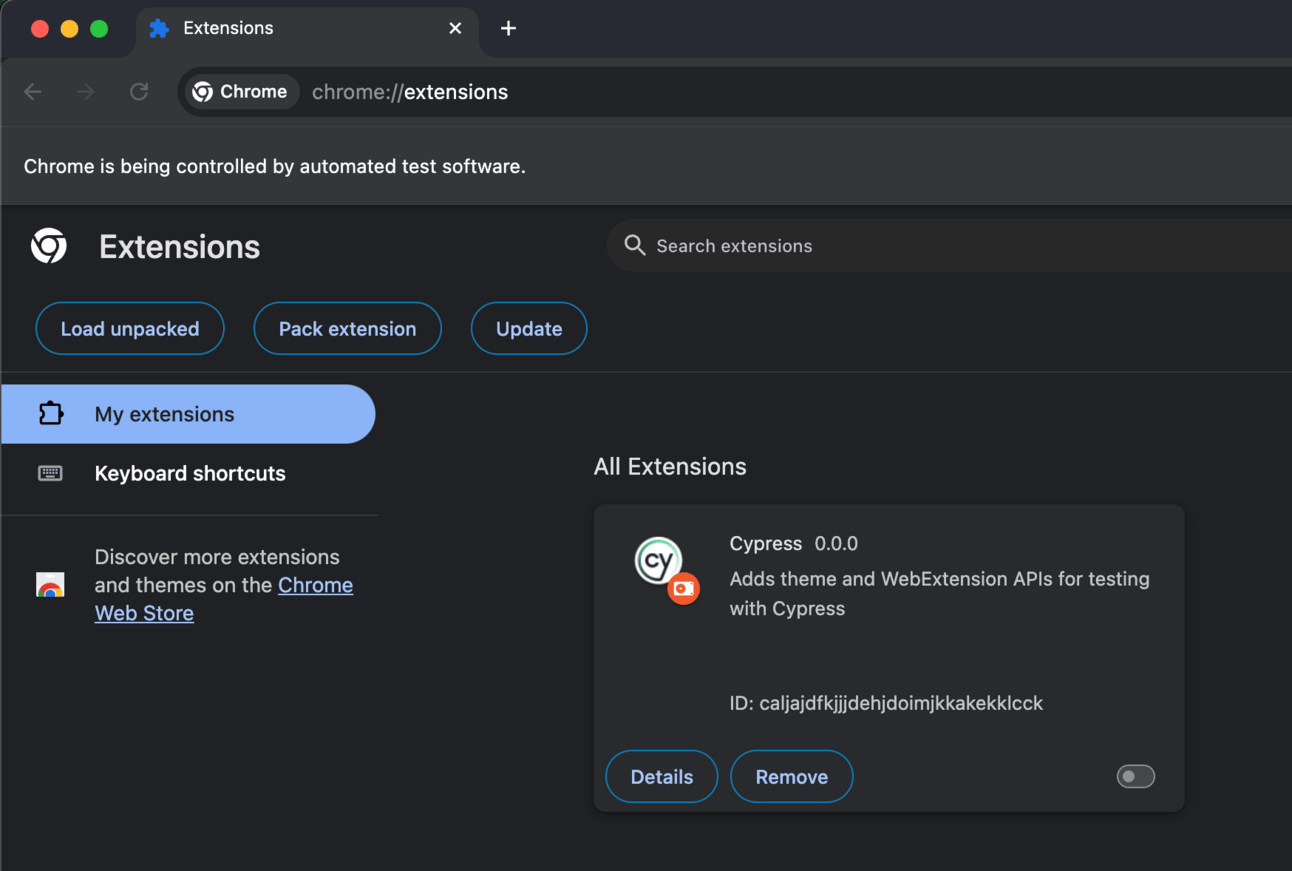Click the red close window button
The image size is (1292, 871).
coord(40,28)
